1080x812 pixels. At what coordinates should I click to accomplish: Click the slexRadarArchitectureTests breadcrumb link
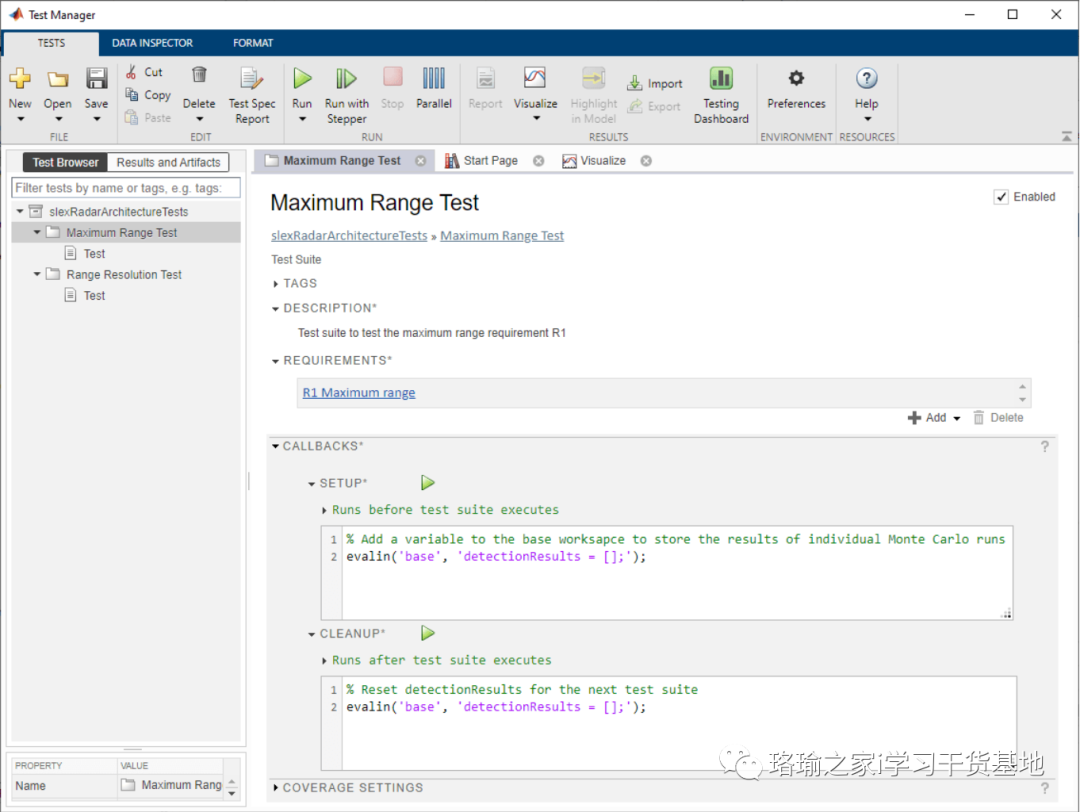[x=349, y=236]
